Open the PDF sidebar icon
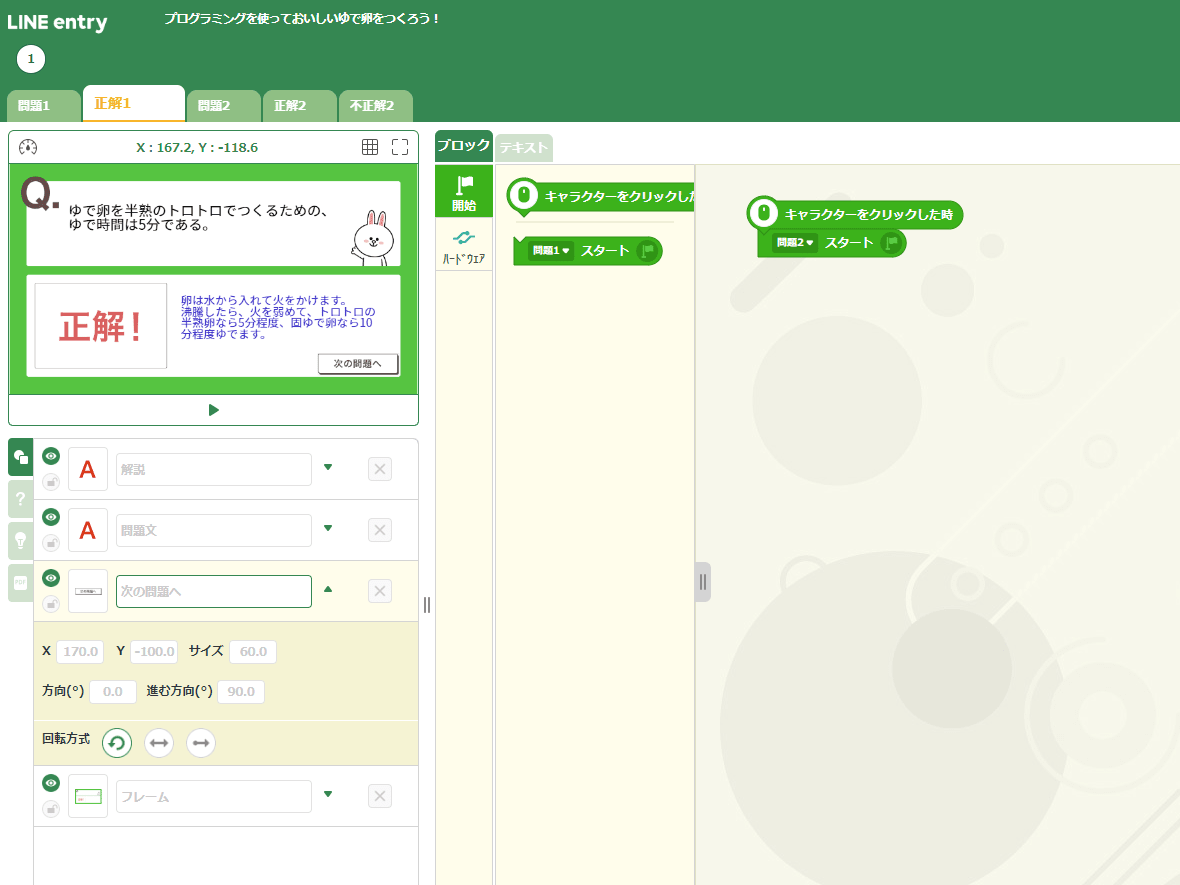 pyautogui.click(x=20, y=582)
